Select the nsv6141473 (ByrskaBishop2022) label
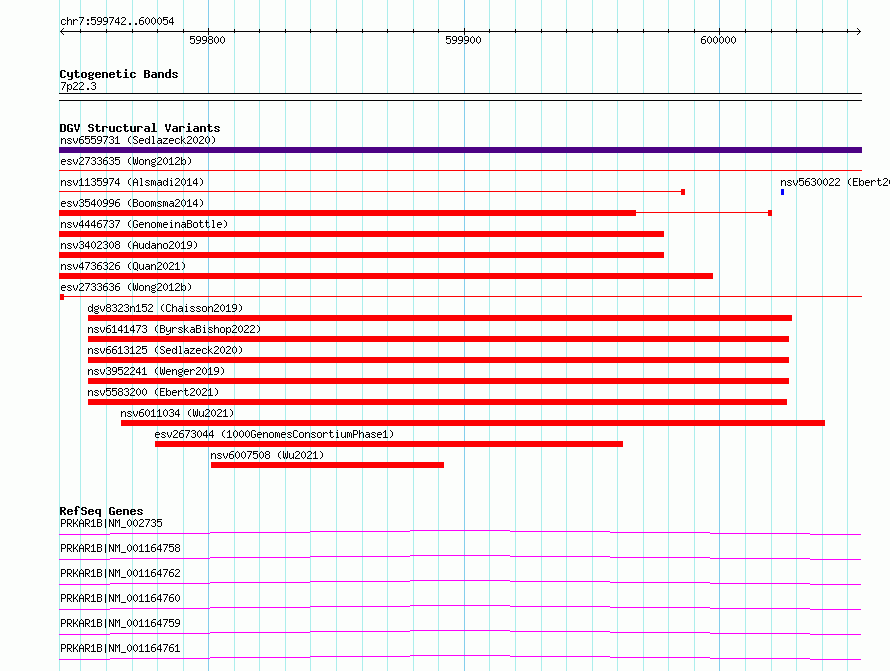This screenshot has height=671, width=890. [x=174, y=329]
